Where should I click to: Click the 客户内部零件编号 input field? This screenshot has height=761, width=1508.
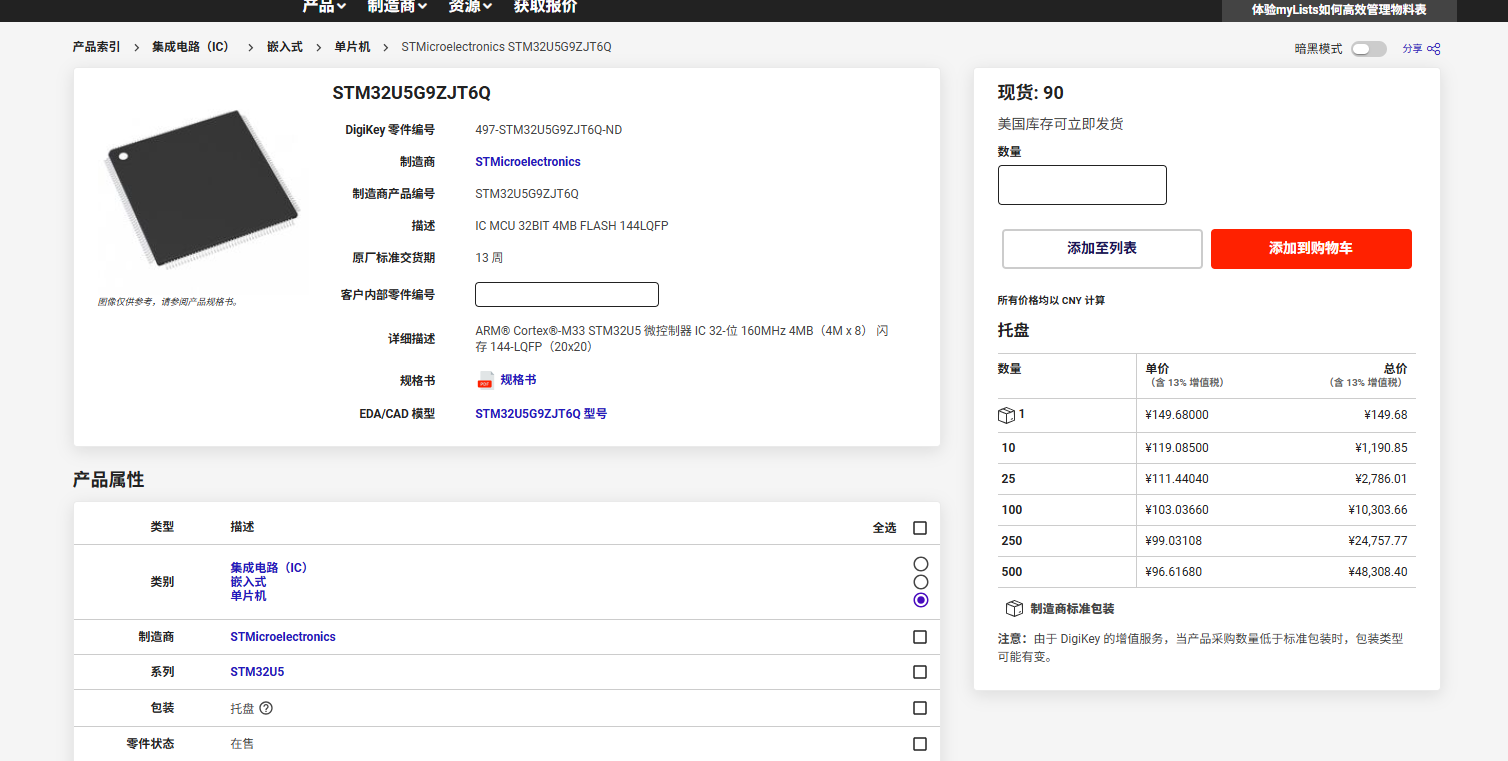click(x=566, y=295)
